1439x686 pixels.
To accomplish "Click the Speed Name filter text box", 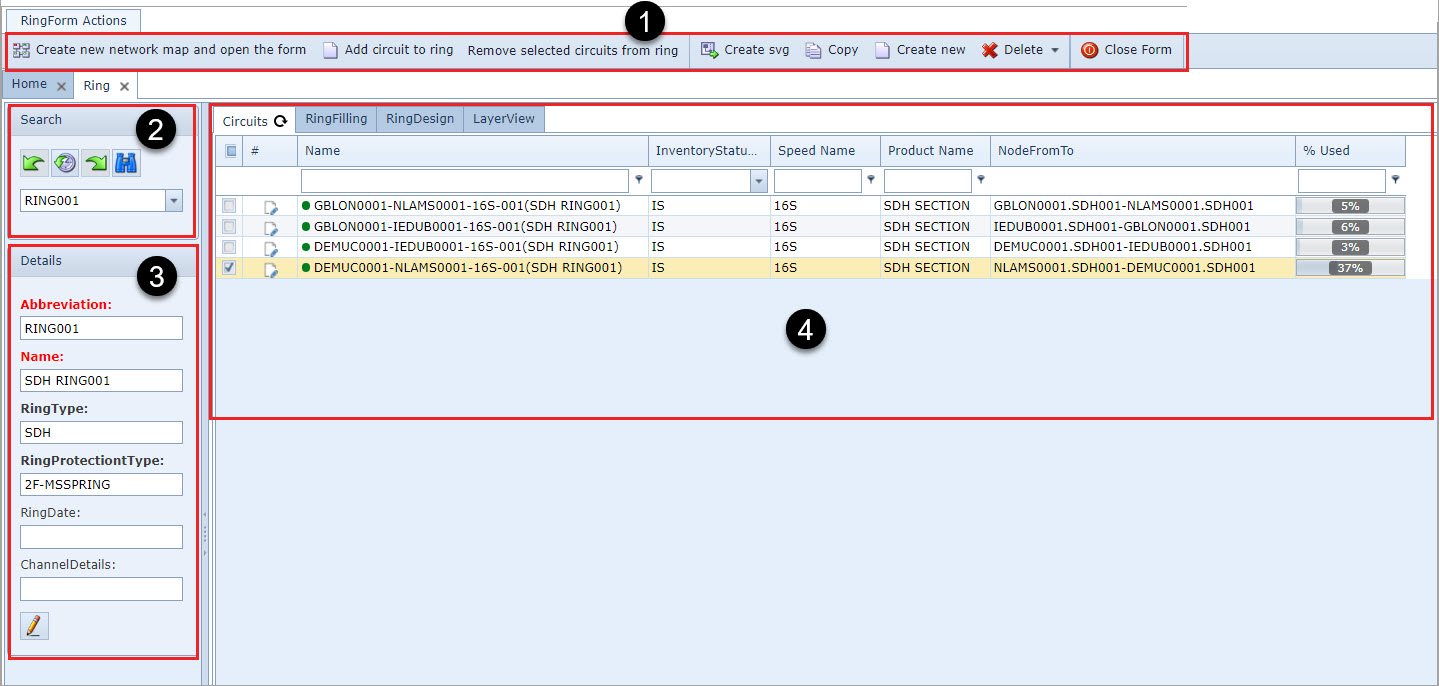I will click(818, 181).
